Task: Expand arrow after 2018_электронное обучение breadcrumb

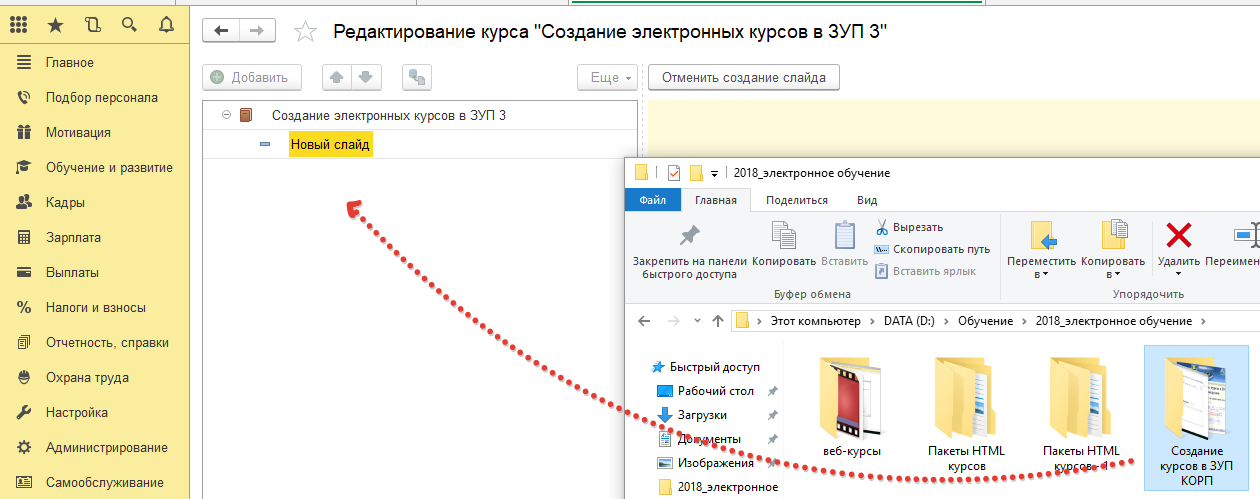Action: tap(1203, 321)
